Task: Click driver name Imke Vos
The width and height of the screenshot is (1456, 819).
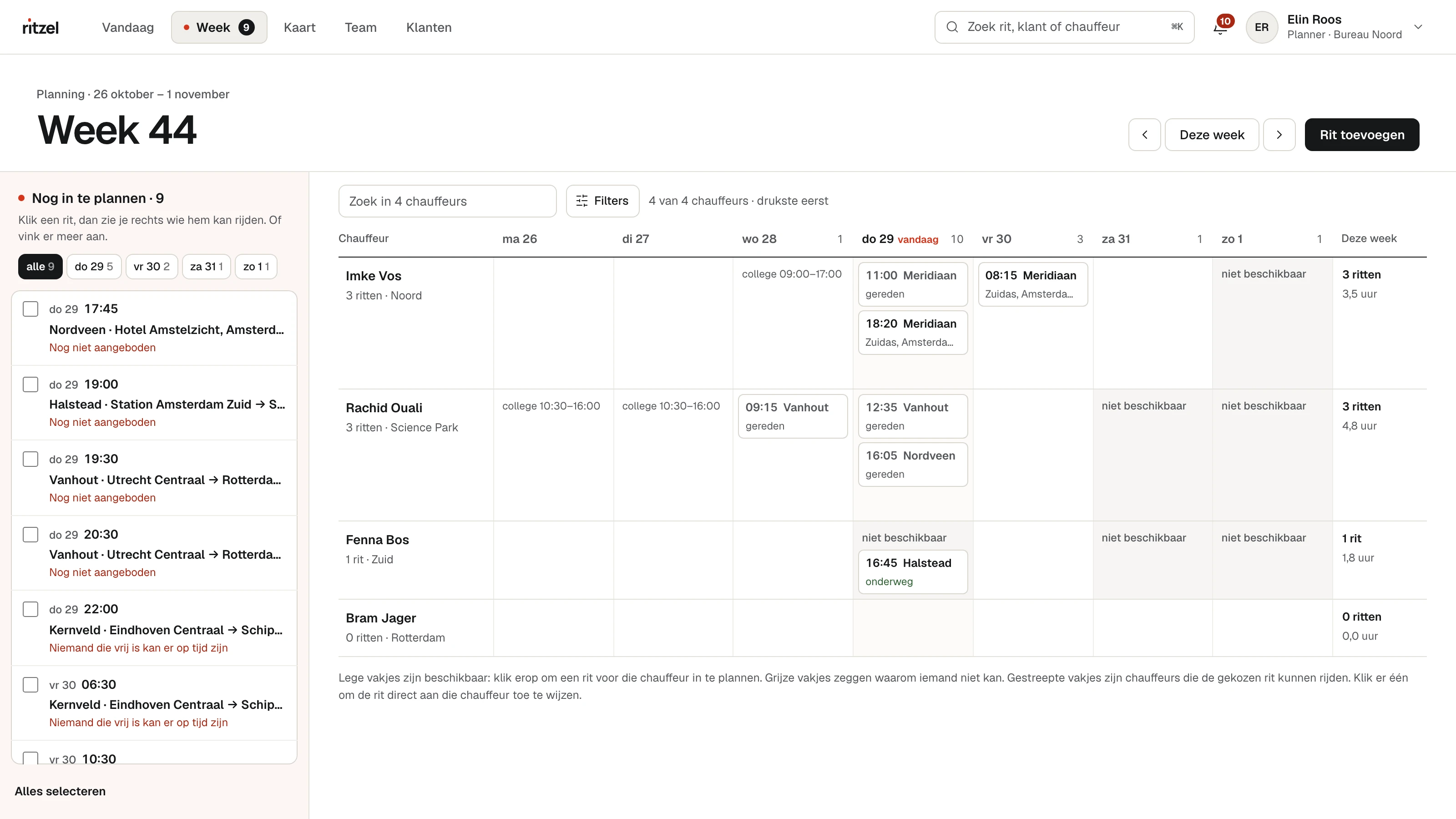Action: click(374, 276)
